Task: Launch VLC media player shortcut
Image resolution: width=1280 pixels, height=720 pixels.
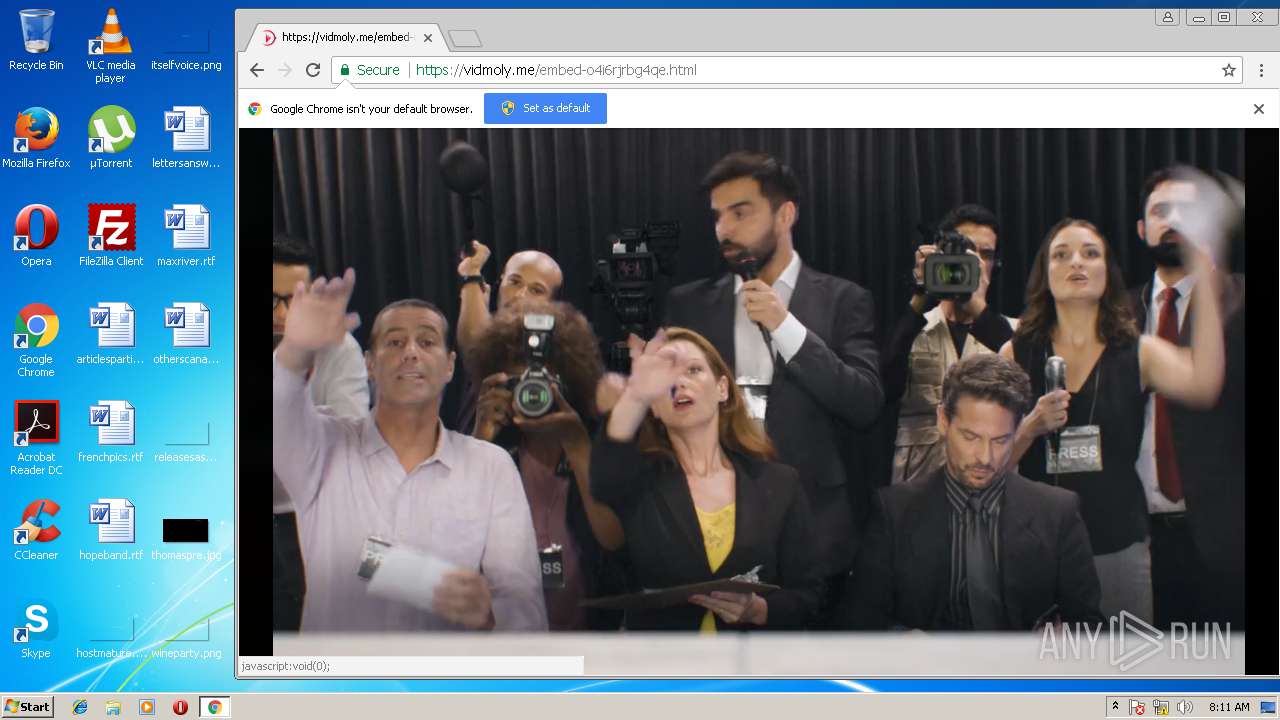Action: point(110,45)
